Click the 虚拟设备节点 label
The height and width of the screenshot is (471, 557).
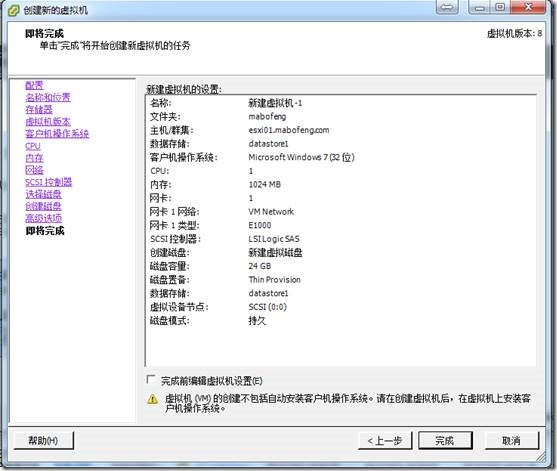(179, 307)
